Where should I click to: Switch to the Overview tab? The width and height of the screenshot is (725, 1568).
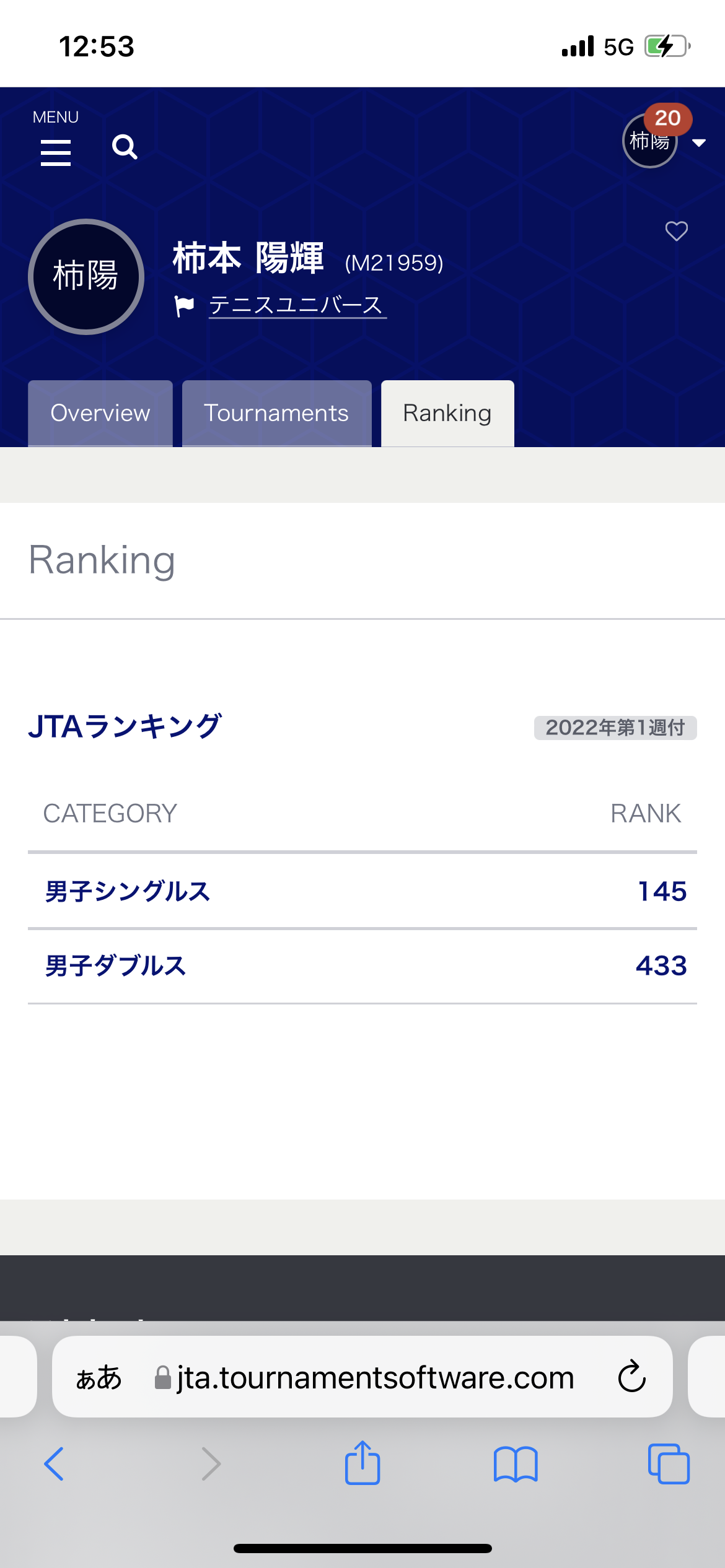[x=100, y=413]
